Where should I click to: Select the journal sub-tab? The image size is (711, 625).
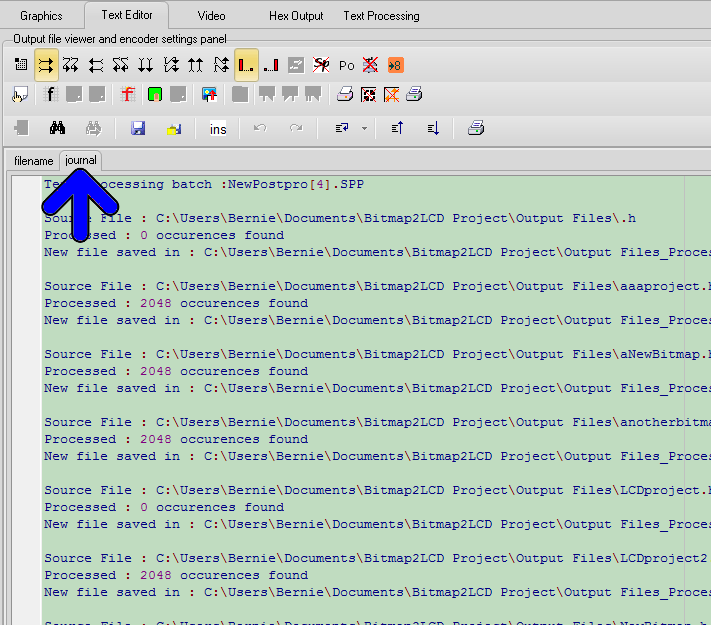pos(81,160)
